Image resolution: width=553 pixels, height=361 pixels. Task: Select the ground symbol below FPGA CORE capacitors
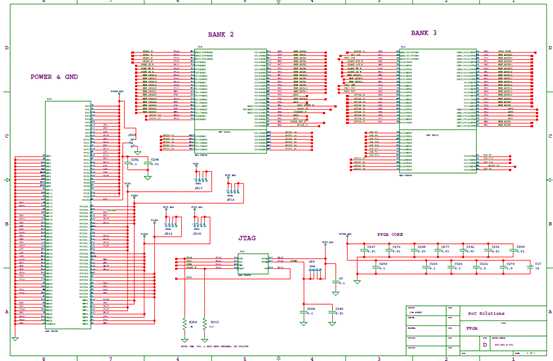pyautogui.click(x=357, y=282)
